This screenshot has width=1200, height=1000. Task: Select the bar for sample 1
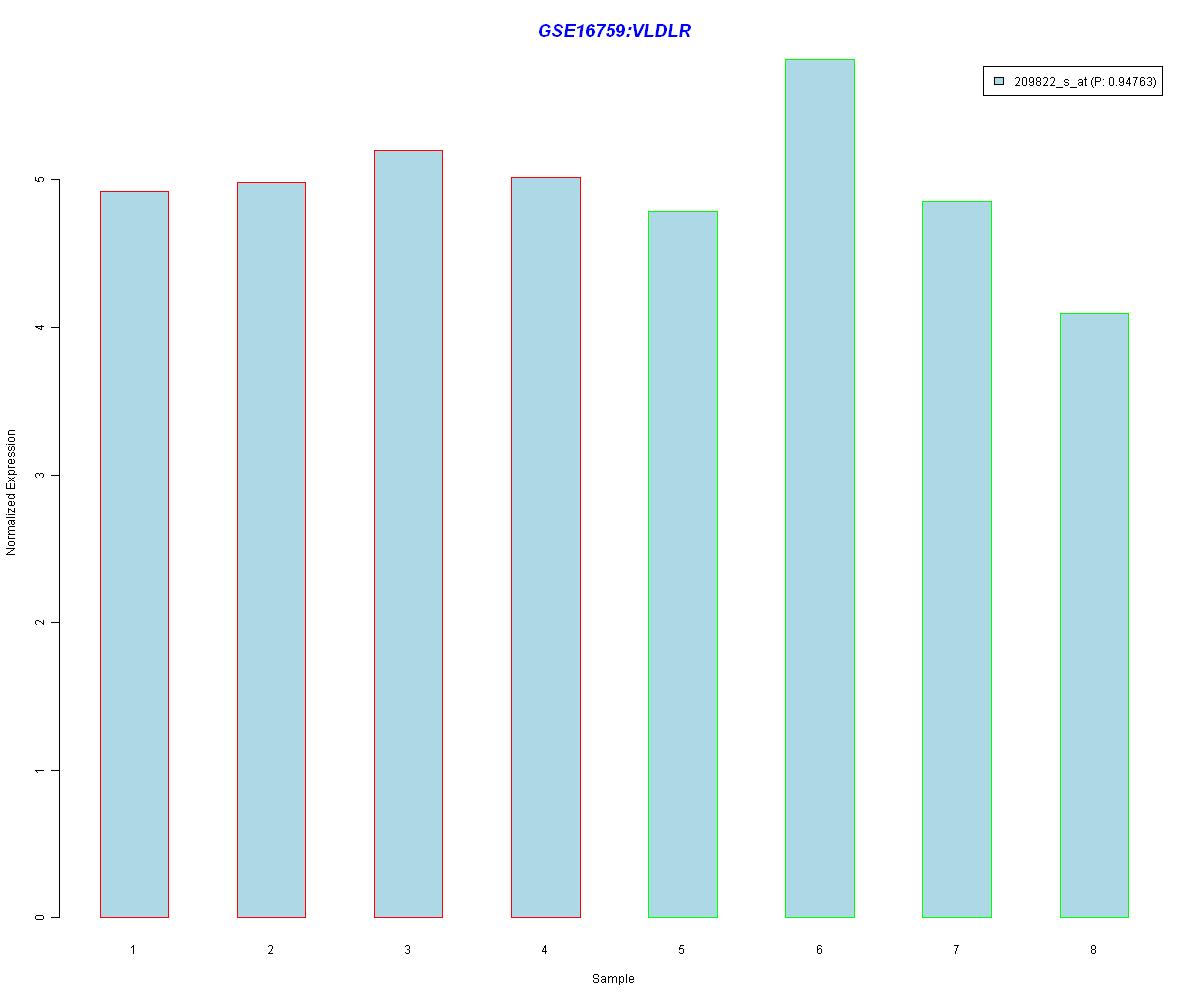pyautogui.click(x=134, y=554)
